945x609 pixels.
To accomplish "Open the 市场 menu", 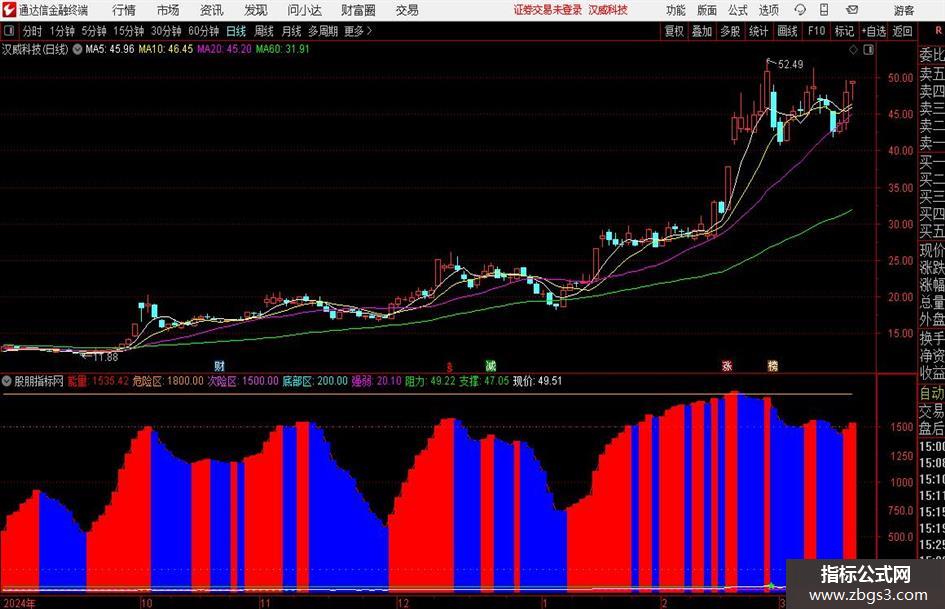I will click(x=168, y=10).
